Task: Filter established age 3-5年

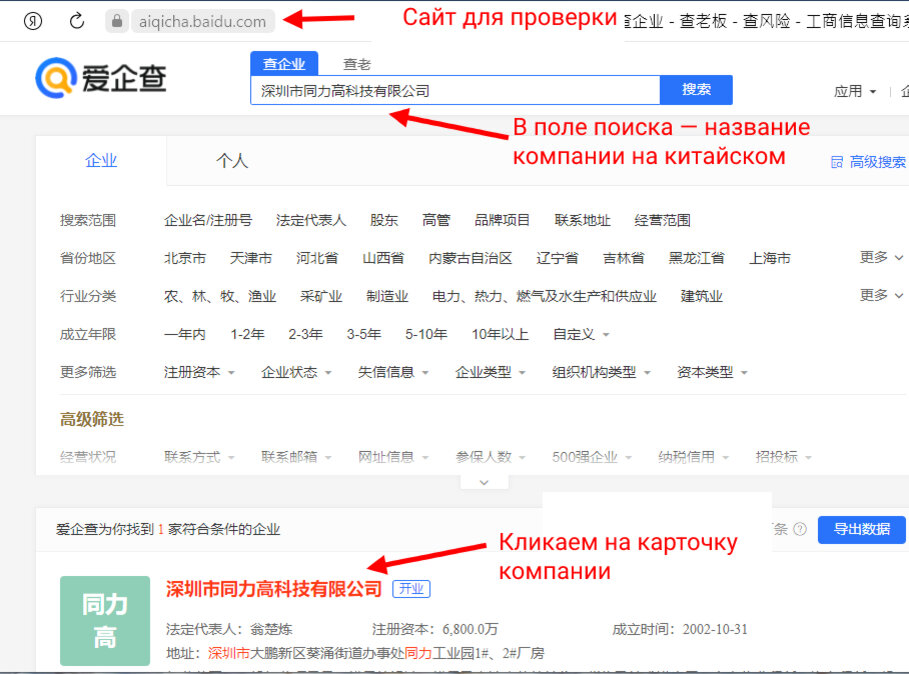Action: [363, 334]
